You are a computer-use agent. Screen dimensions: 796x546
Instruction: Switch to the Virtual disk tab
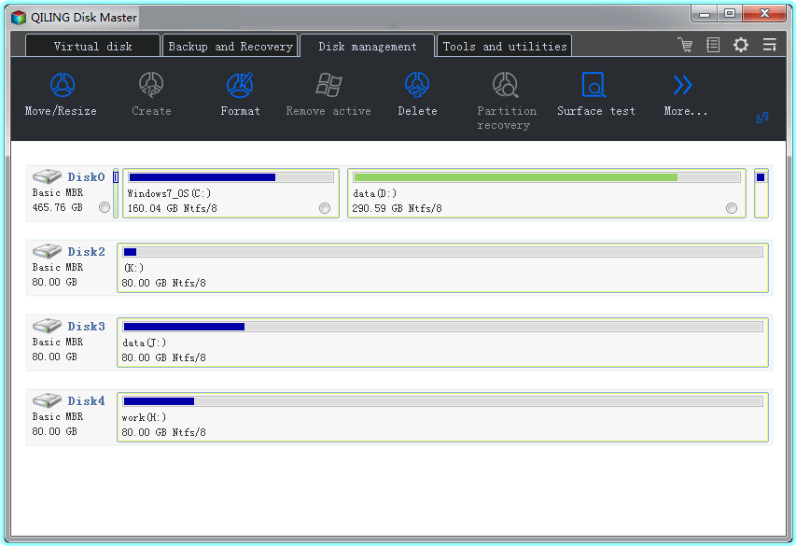[92, 46]
